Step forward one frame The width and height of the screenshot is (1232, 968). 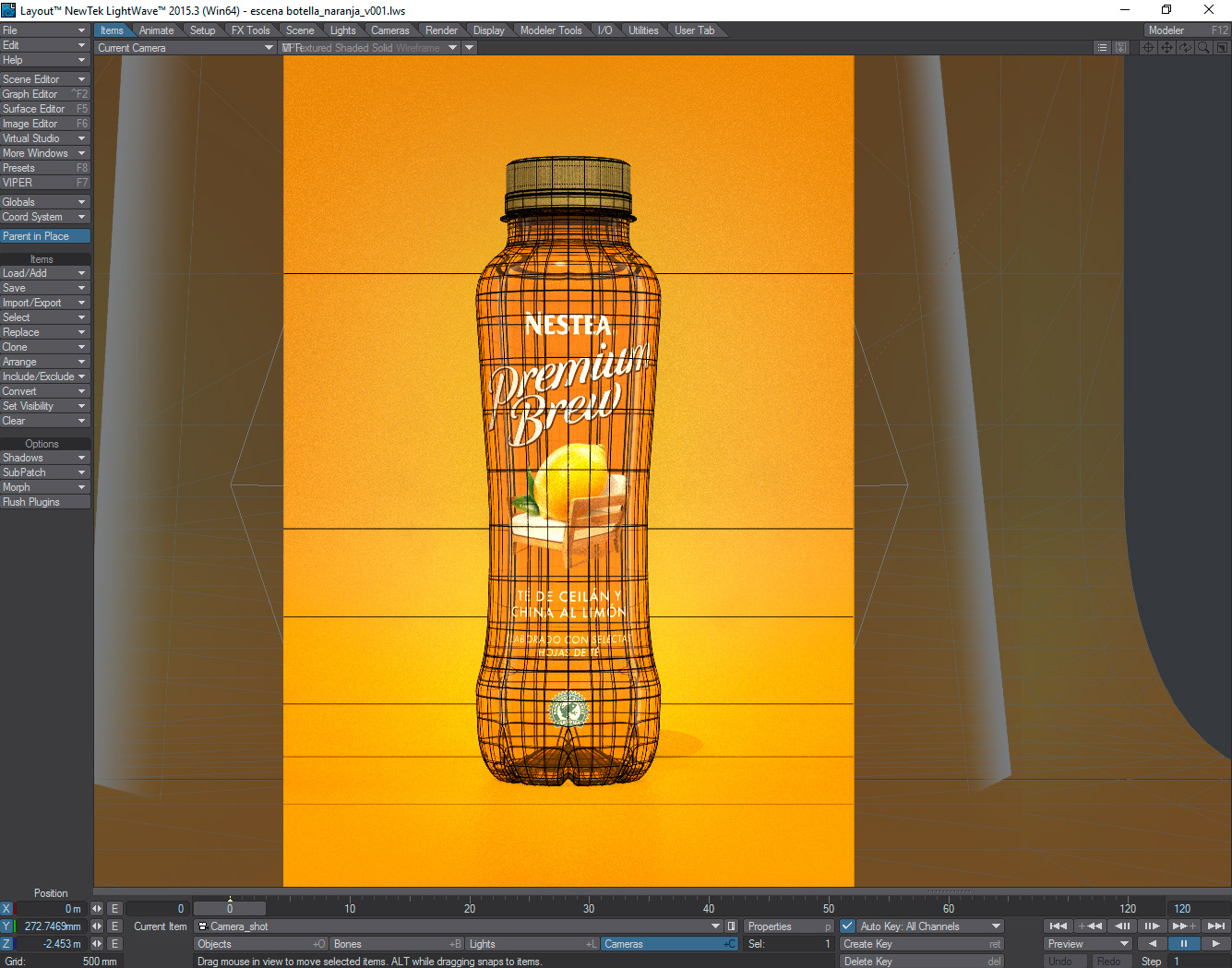1153,926
